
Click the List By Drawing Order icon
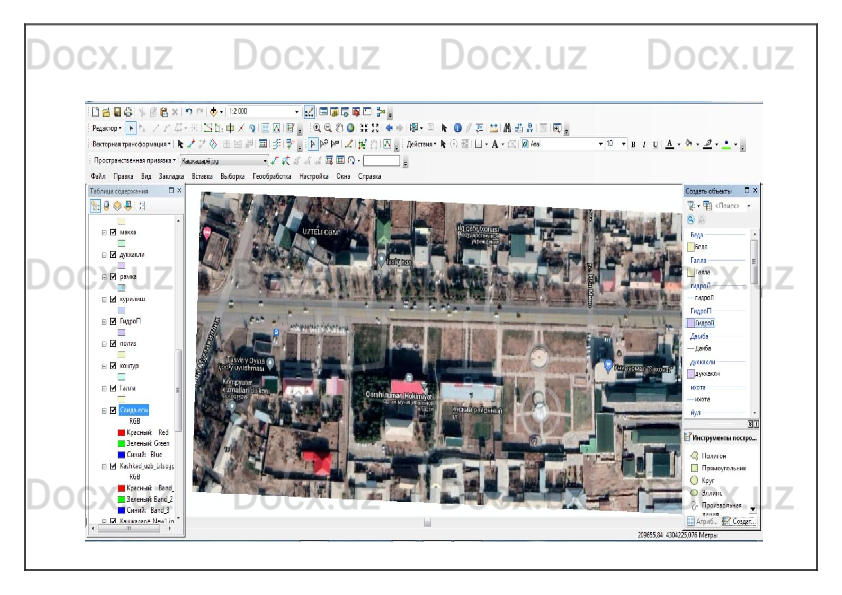tap(96, 206)
